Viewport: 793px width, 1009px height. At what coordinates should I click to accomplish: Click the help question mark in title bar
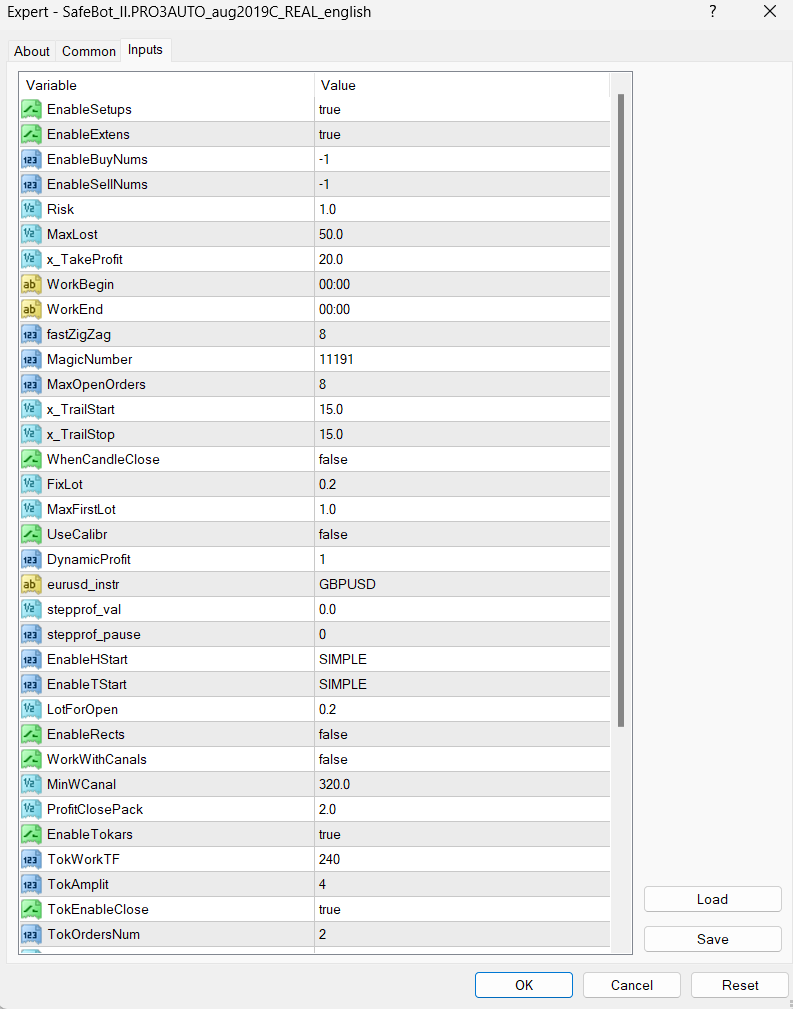coord(713,12)
